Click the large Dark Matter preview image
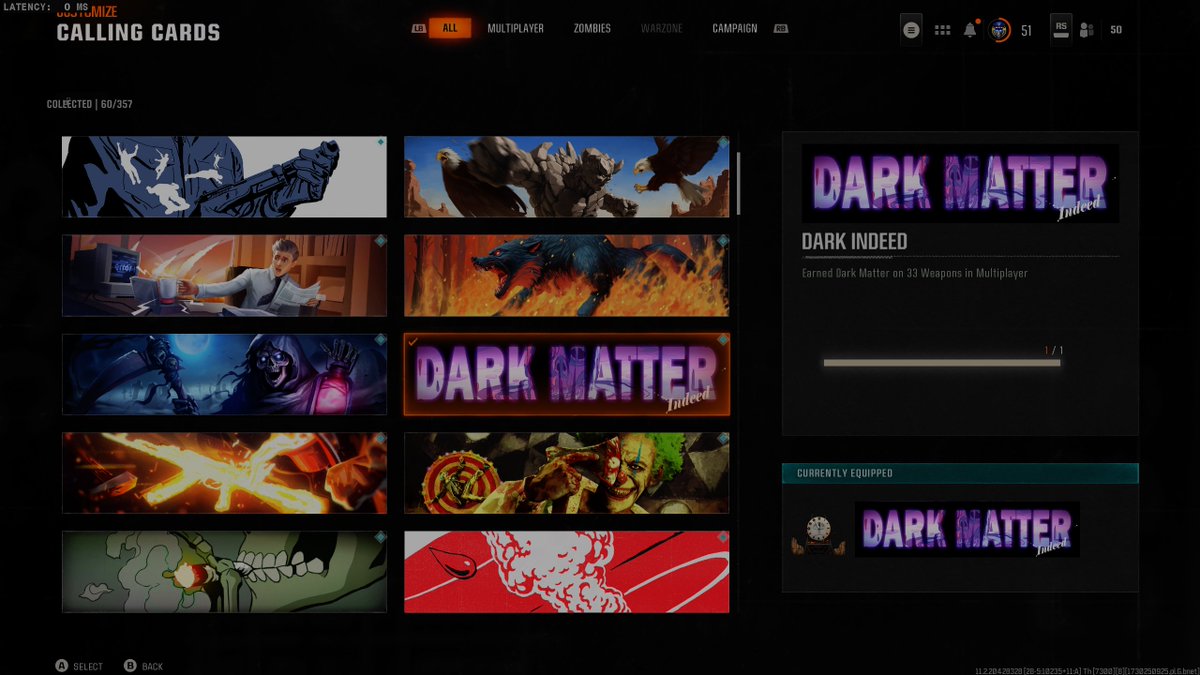This screenshot has height=675, width=1200. coord(960,183)
